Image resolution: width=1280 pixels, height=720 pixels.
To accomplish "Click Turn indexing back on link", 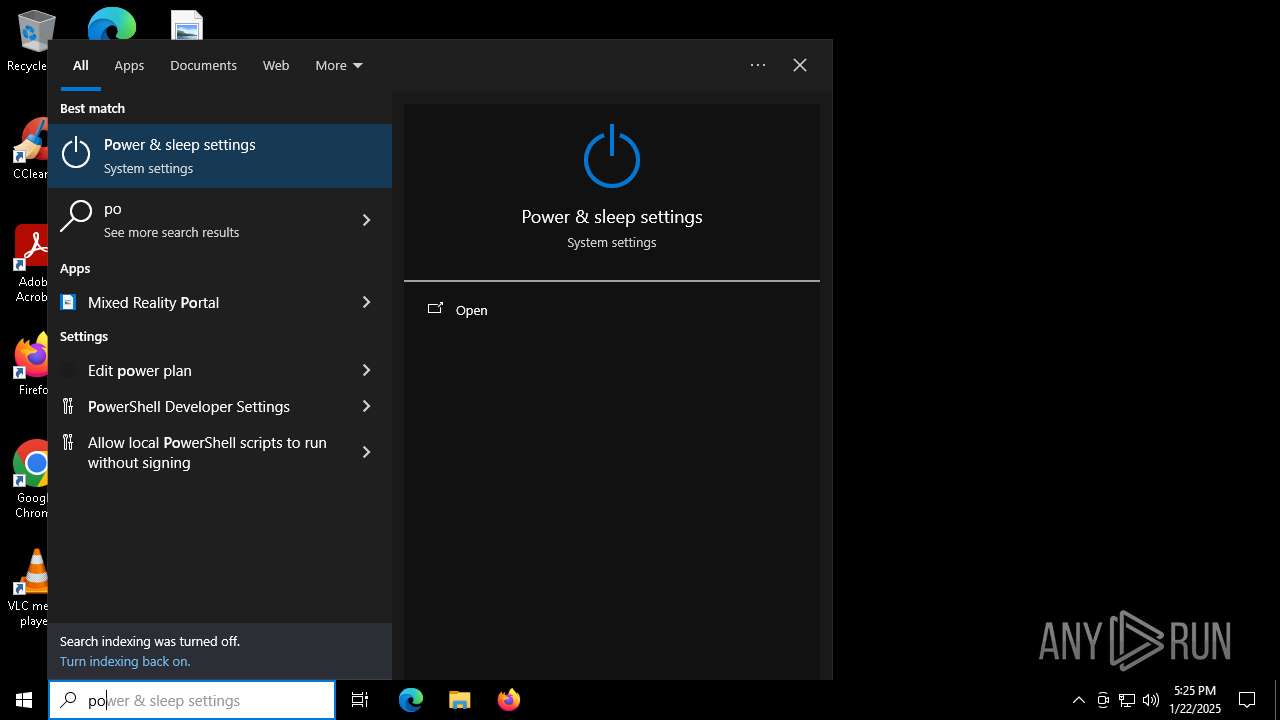I will [125, 661].
